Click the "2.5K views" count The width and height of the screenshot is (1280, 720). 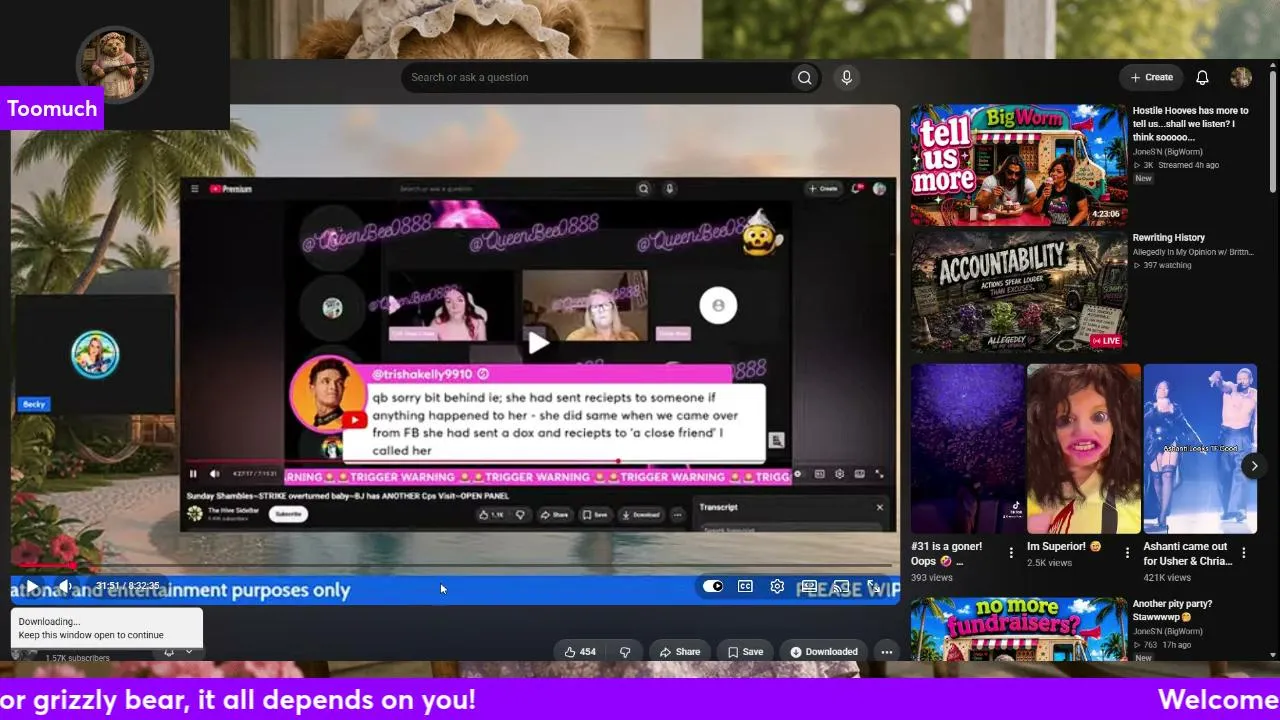1049,563
